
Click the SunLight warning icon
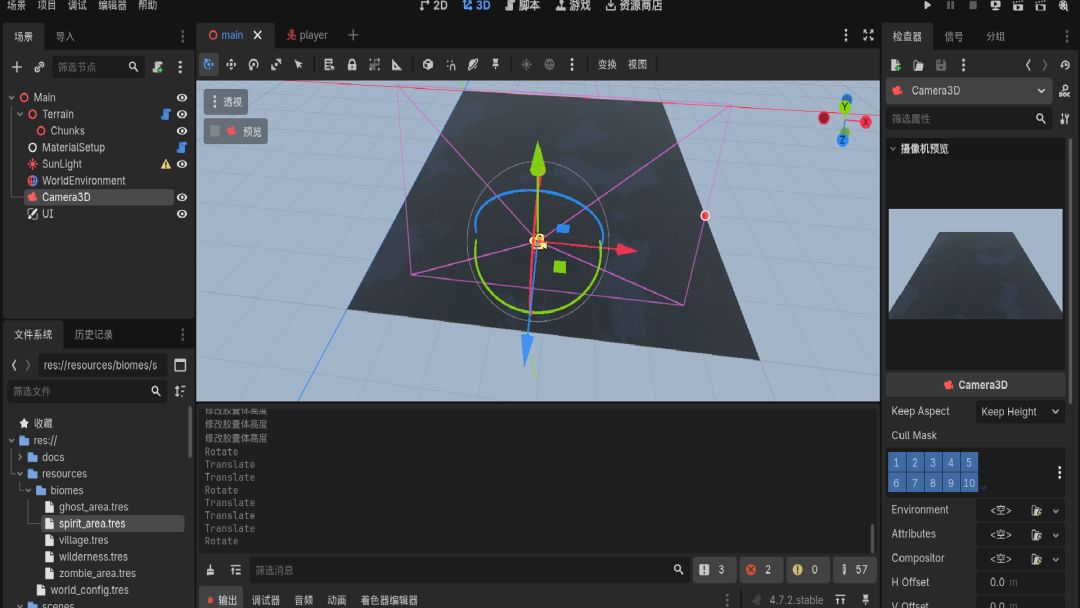tap(165, 164)
